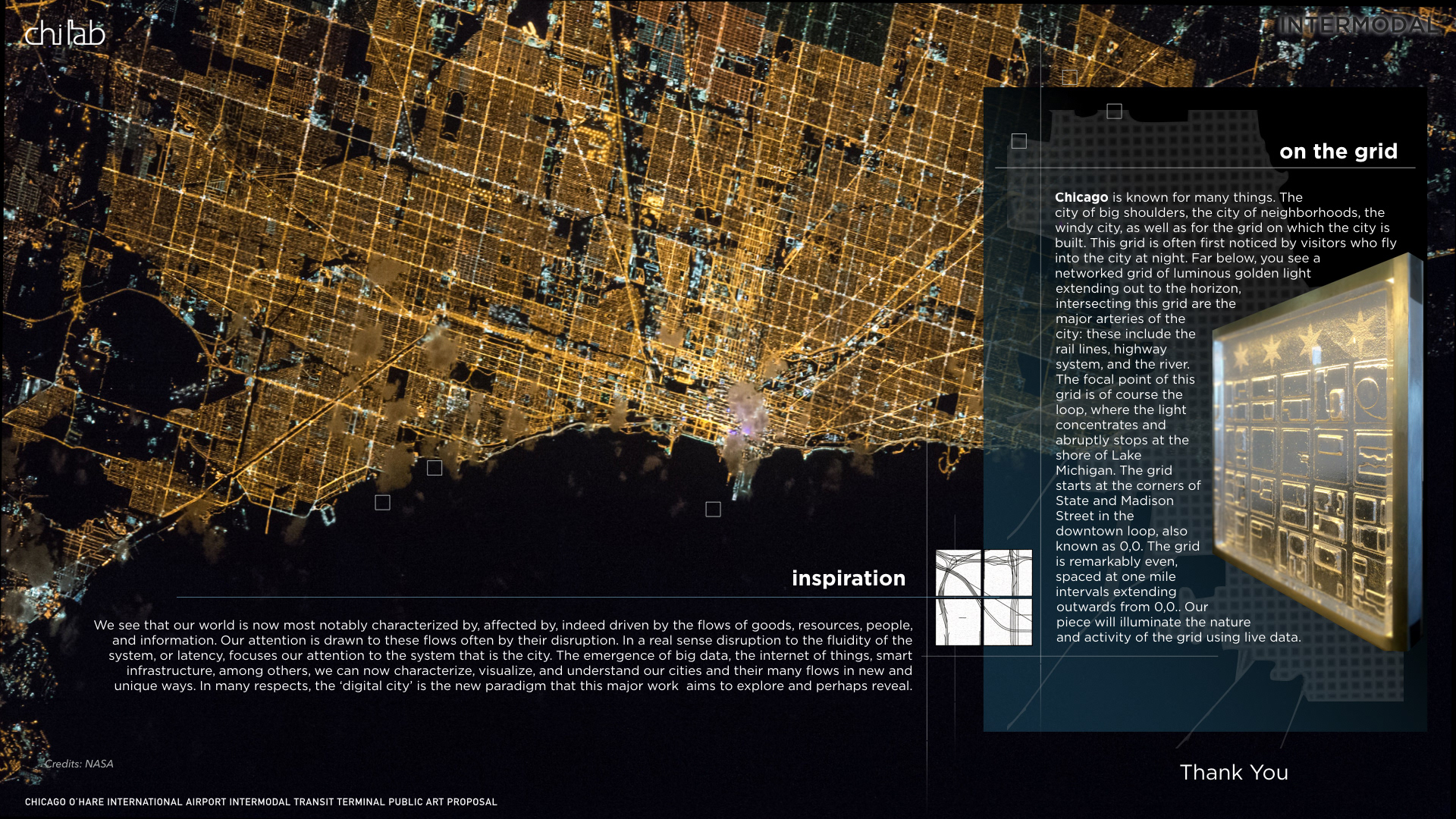Screen dimensions: 1456x819
Task: Click the square marker above the grid panel
Action: (x=1070, y=77)
